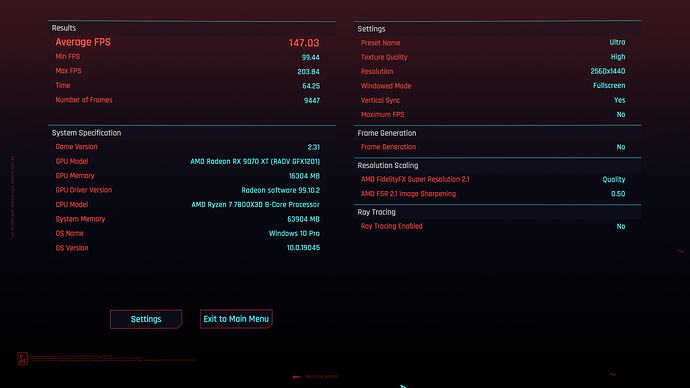This screenshot has height=388, width=690.
Task: Click the AMD FSR 2.1 Image Sharpening label
Action: [x=408, y=194]
